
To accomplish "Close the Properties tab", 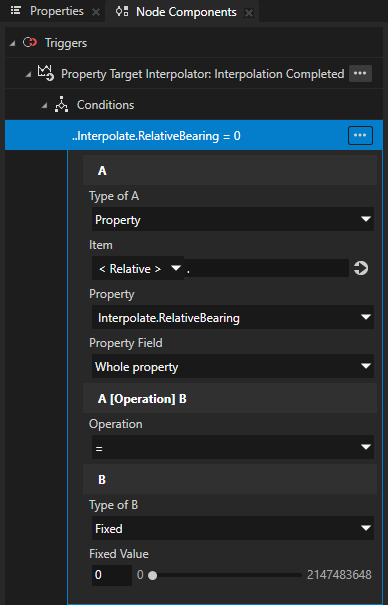I will [x=96, y=12].
